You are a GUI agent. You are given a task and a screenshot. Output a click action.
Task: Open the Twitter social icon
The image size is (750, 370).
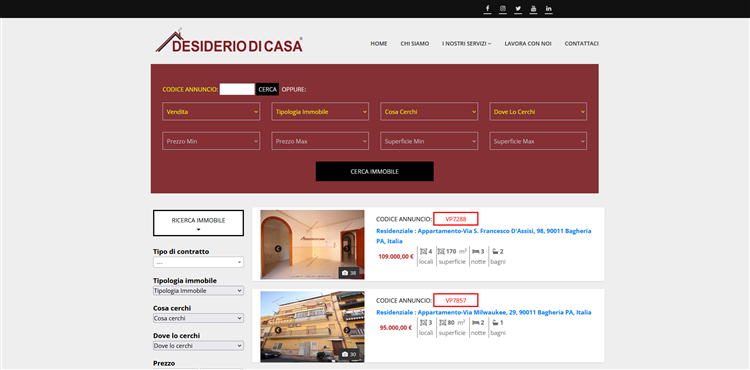pos(518,9)
